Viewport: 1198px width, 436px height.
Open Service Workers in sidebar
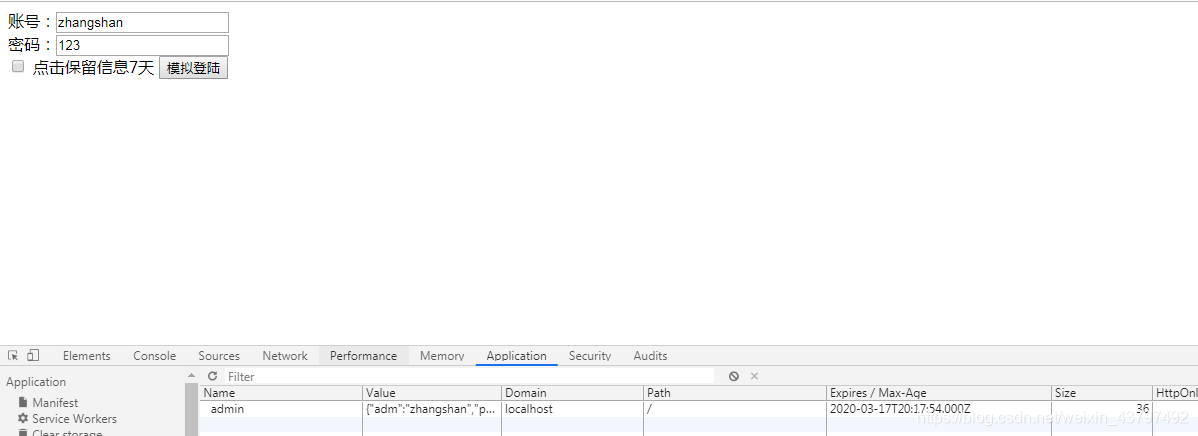point(66,418)
